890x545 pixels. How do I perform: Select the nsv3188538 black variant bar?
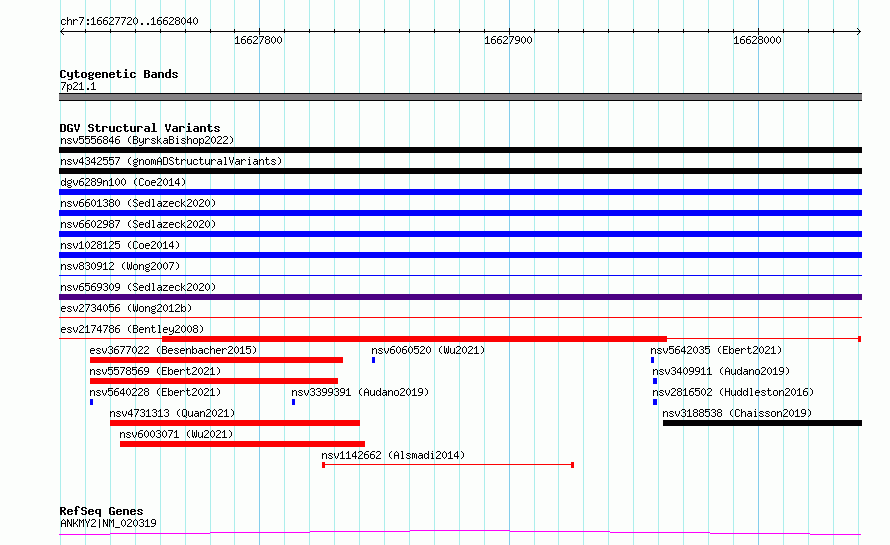[762, 423]
